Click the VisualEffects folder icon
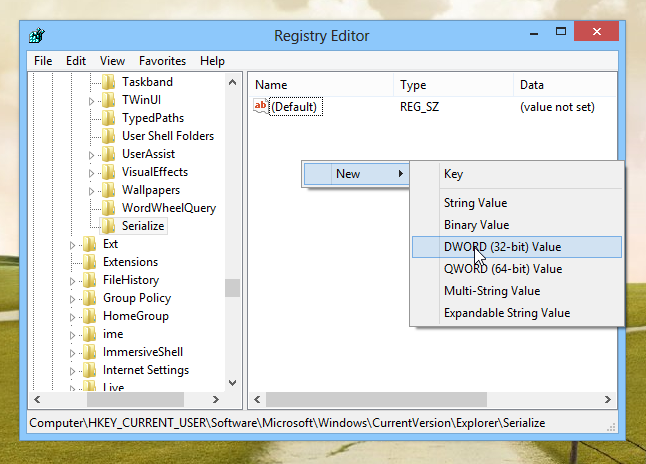Viewport: 646px width, 464px height. (109, 172)
